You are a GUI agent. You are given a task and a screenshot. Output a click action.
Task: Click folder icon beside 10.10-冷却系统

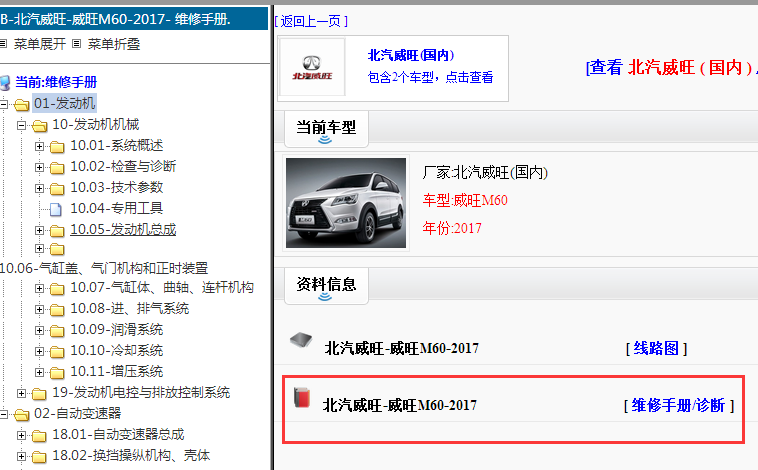[x=57, y=352]
